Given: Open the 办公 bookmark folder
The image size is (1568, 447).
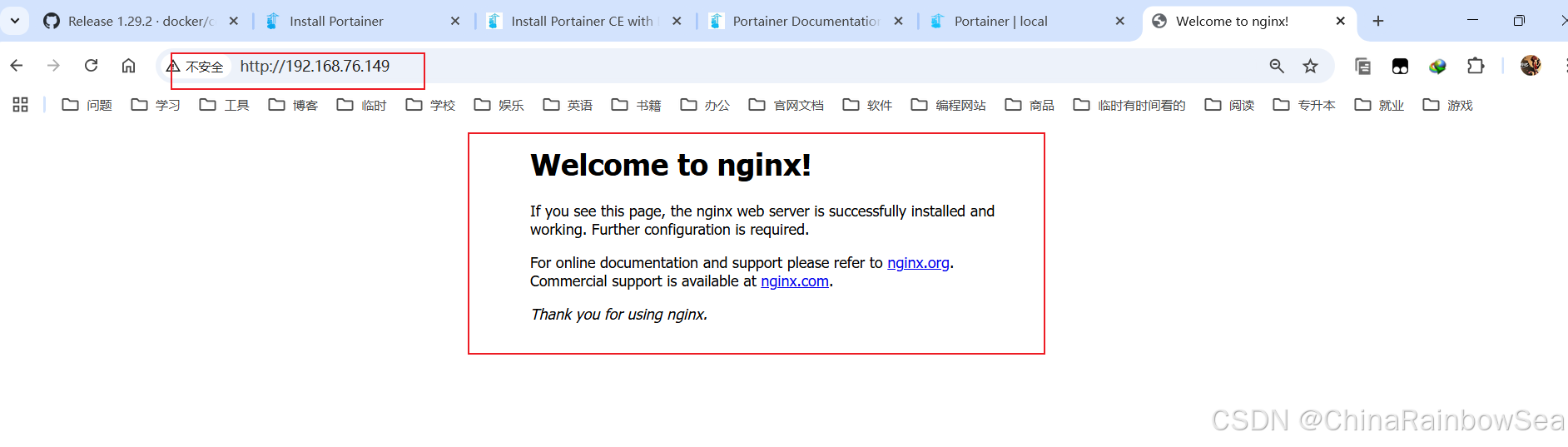Looking at the screenshot, I should pyautogui.click(x=706, y=105).
